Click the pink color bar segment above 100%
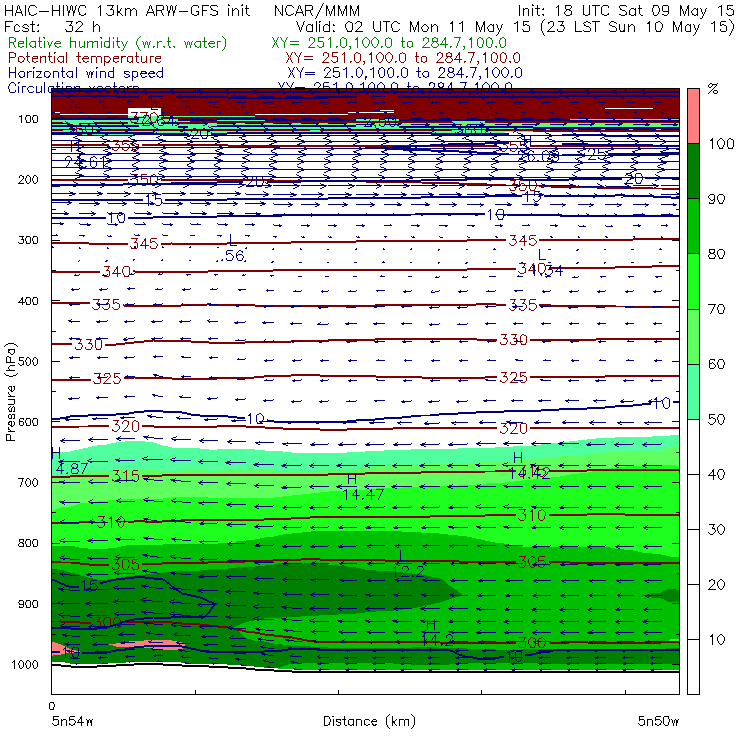The image size is (740, 740). click(x=693, y=116)
